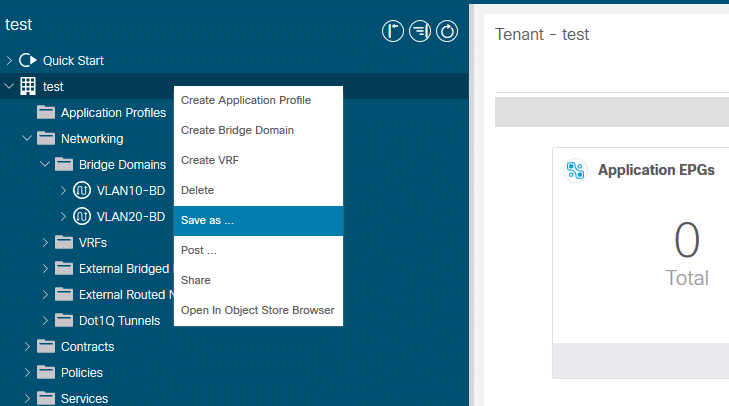Click the External Routed folder icon

click(x=64, y=295)
